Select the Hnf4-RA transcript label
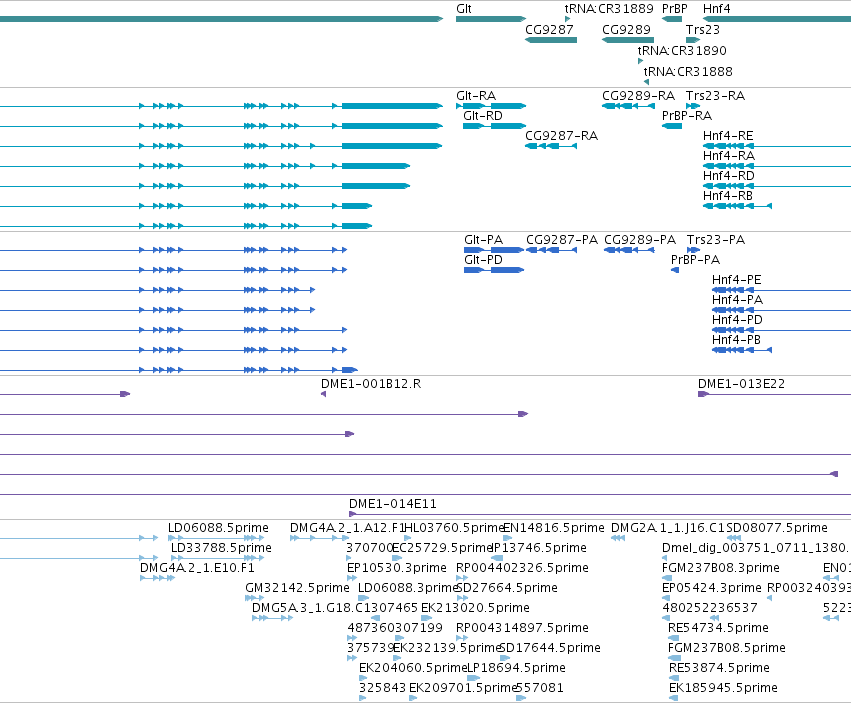Viewport: 851px width, 703px height. click(729, 156)
